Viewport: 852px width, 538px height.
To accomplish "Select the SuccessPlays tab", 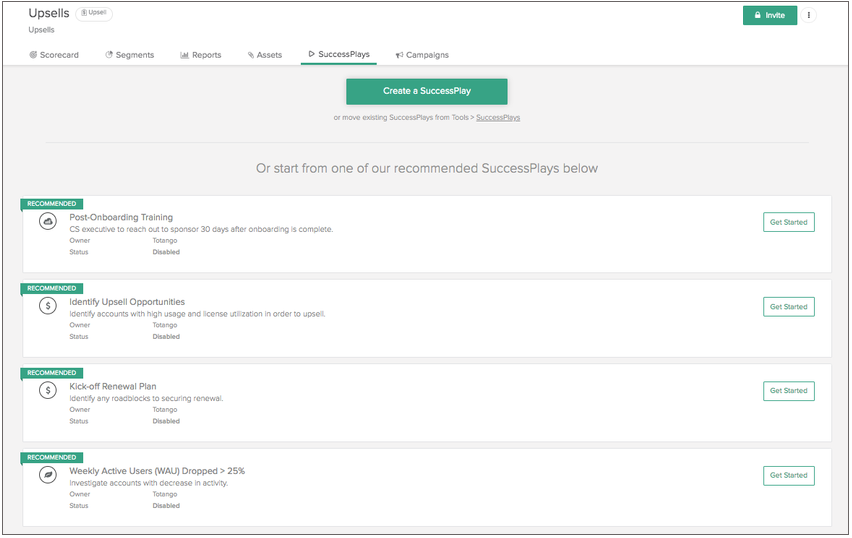I will click(x=339, y=54).
